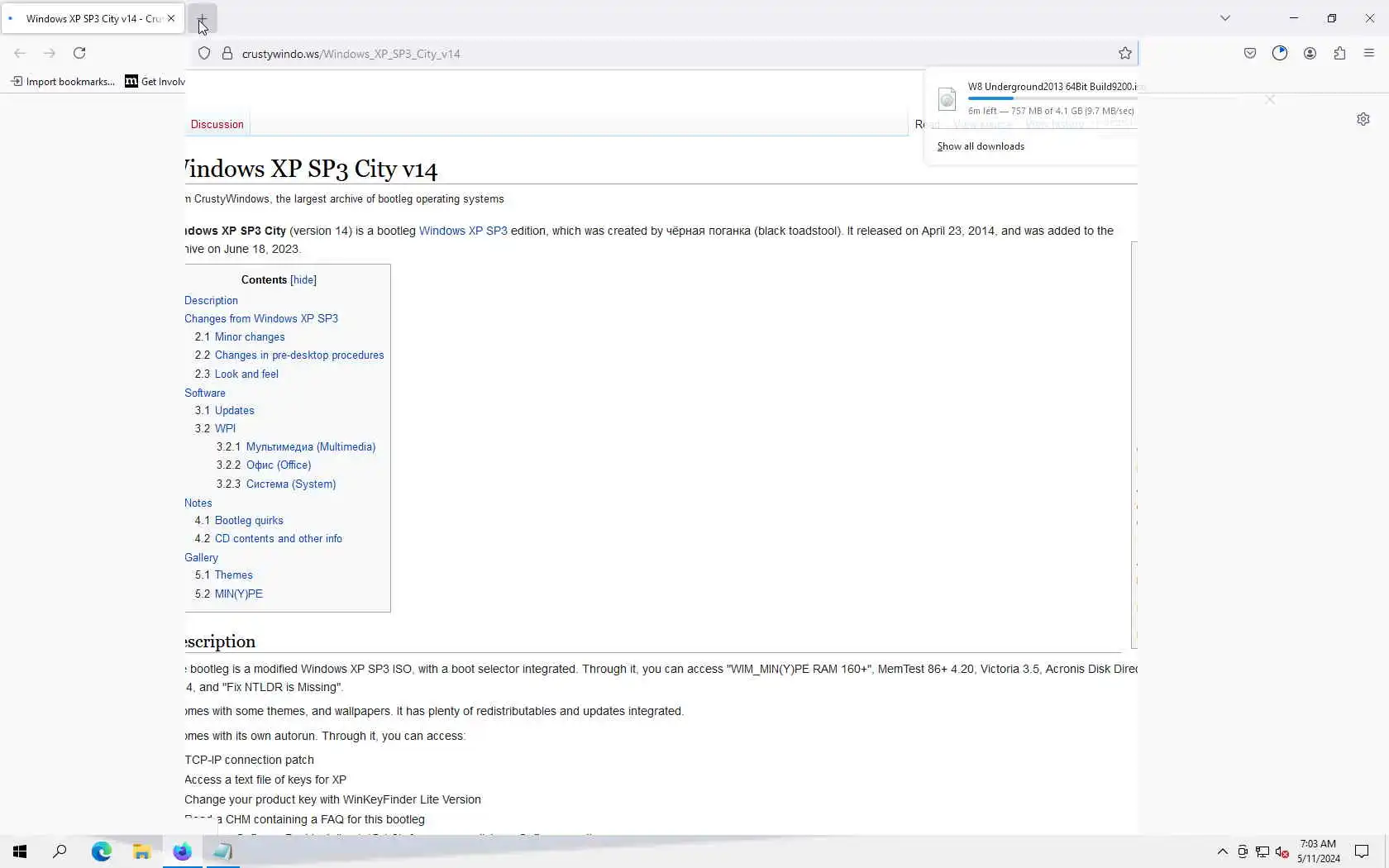Click the page title heading
This screenshot has width=1389, height=868.
(312, 169)
